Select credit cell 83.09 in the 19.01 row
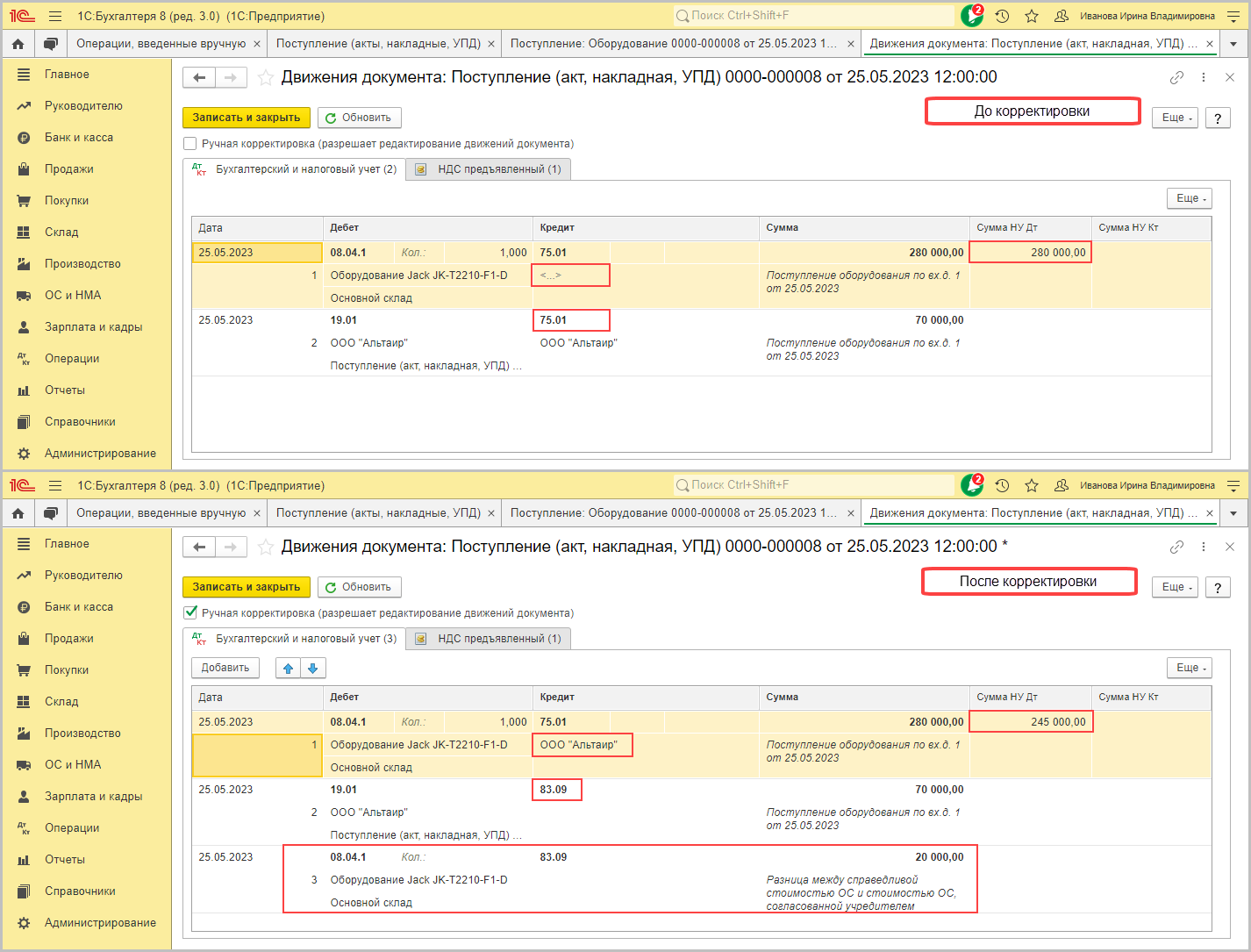 pos(556,790)
